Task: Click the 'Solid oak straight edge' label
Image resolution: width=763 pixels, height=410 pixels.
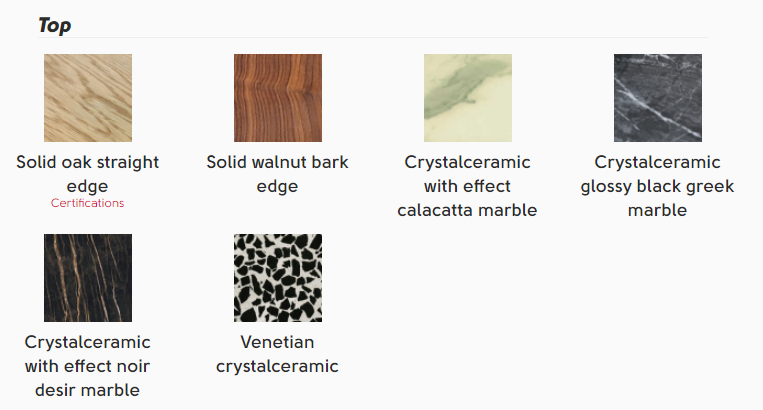Action: [88, 174]
